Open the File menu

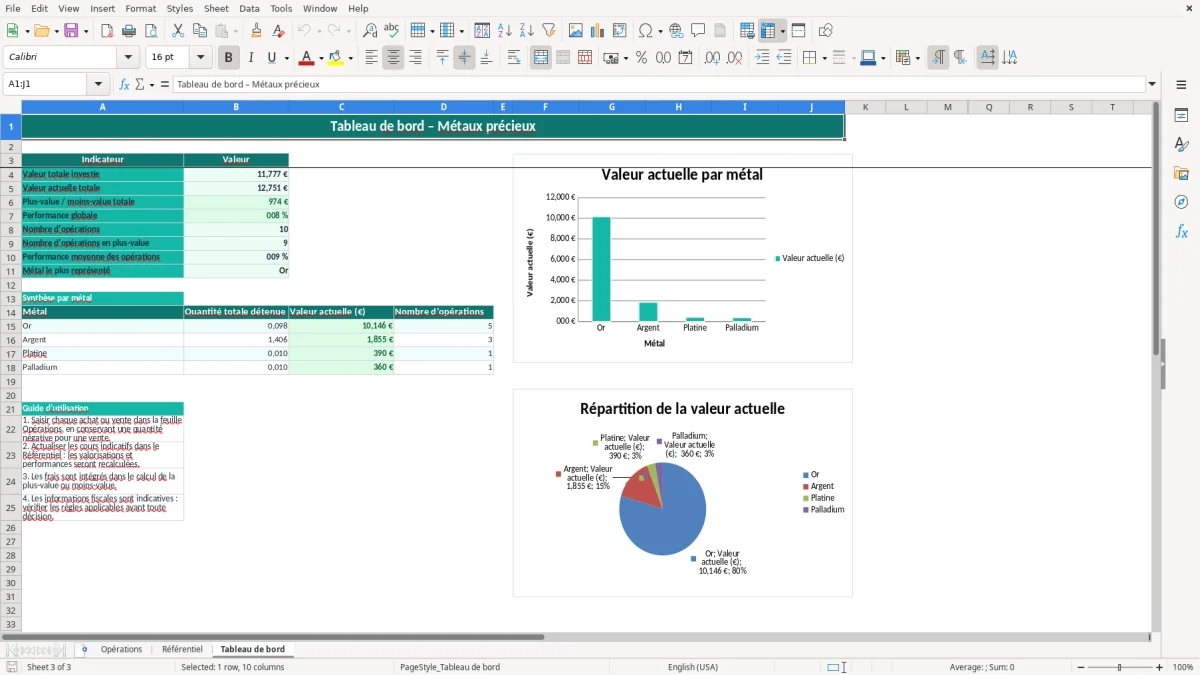pos(12,8)
